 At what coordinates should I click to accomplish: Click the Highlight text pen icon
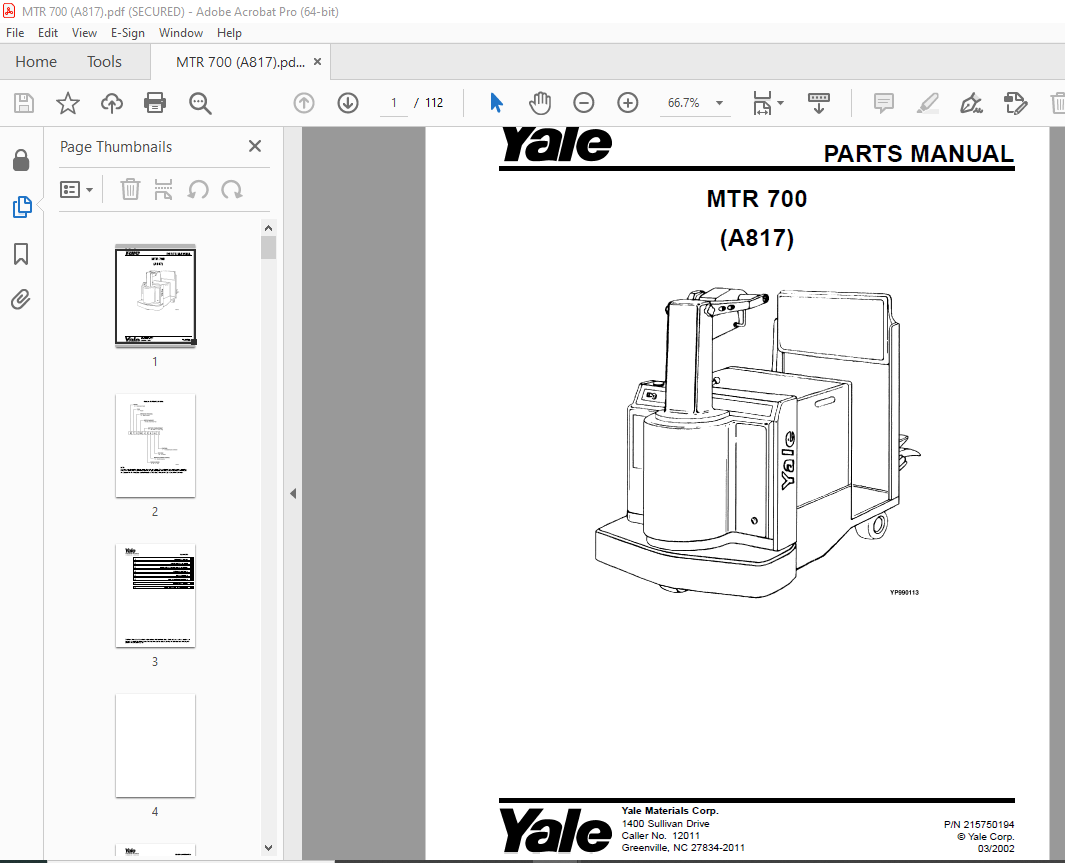[927, 103]
